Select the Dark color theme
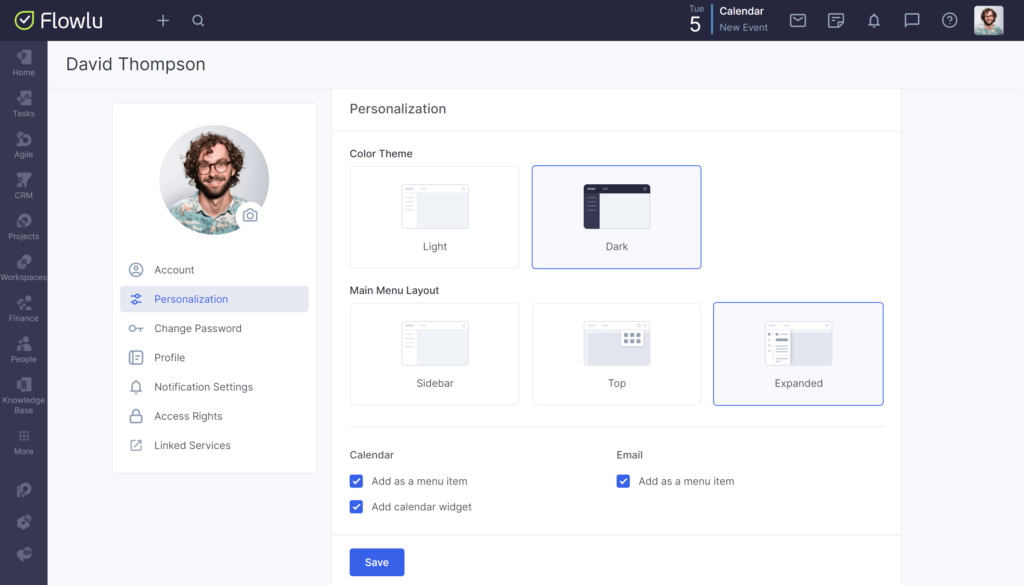The height and width of the screenshot is (585, 1024). pos(616,217)
